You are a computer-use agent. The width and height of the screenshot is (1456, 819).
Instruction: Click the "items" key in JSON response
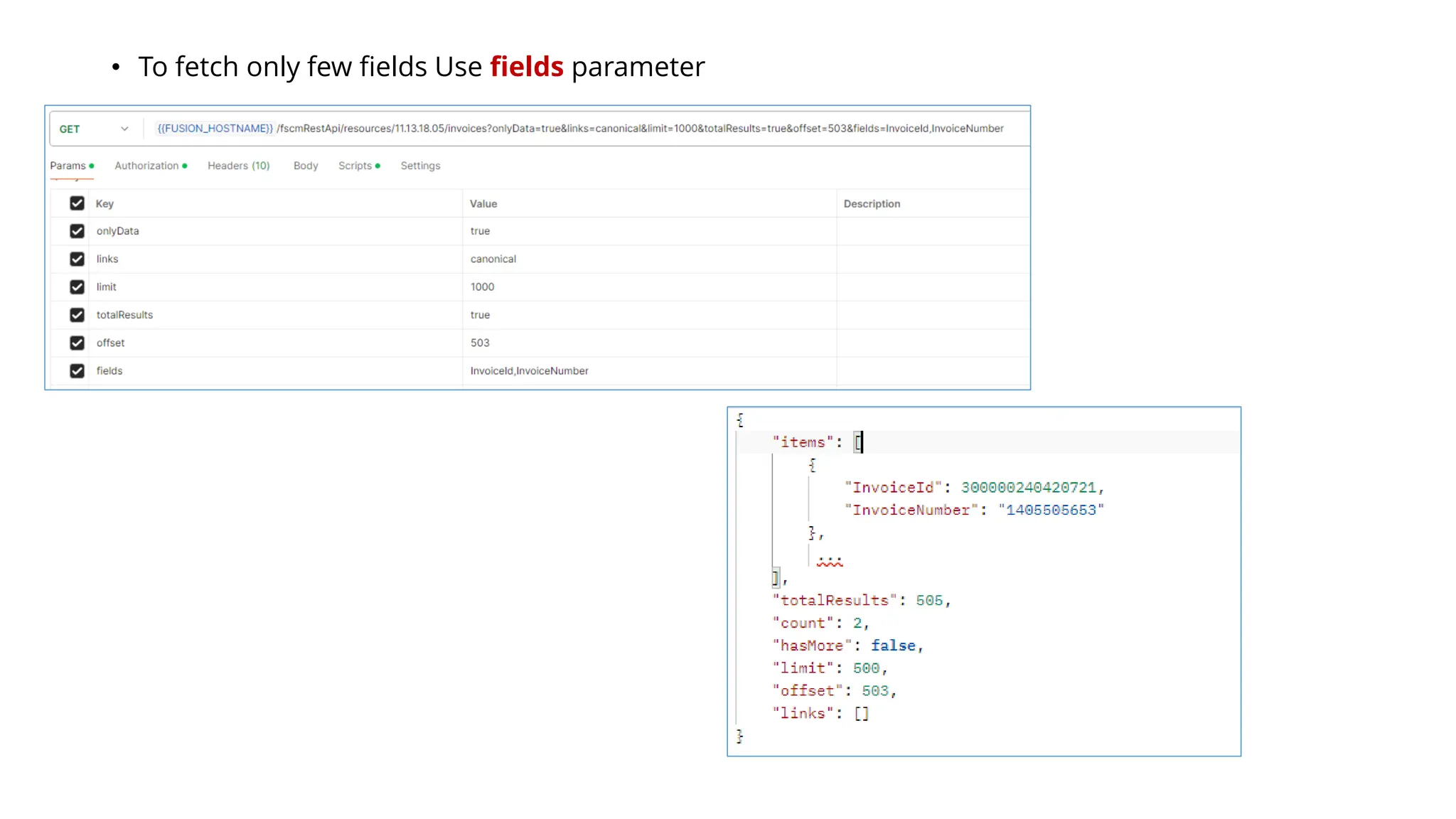coord(803,442)
